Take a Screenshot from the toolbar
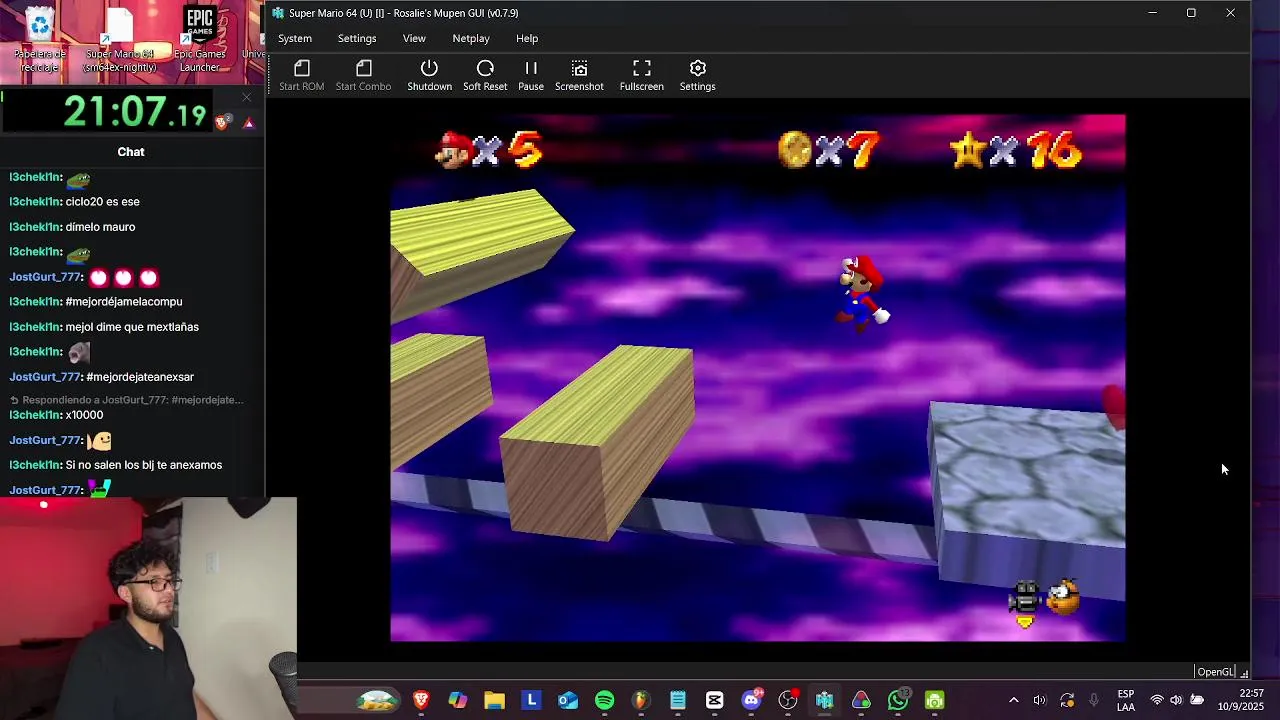 click(579, 75)
